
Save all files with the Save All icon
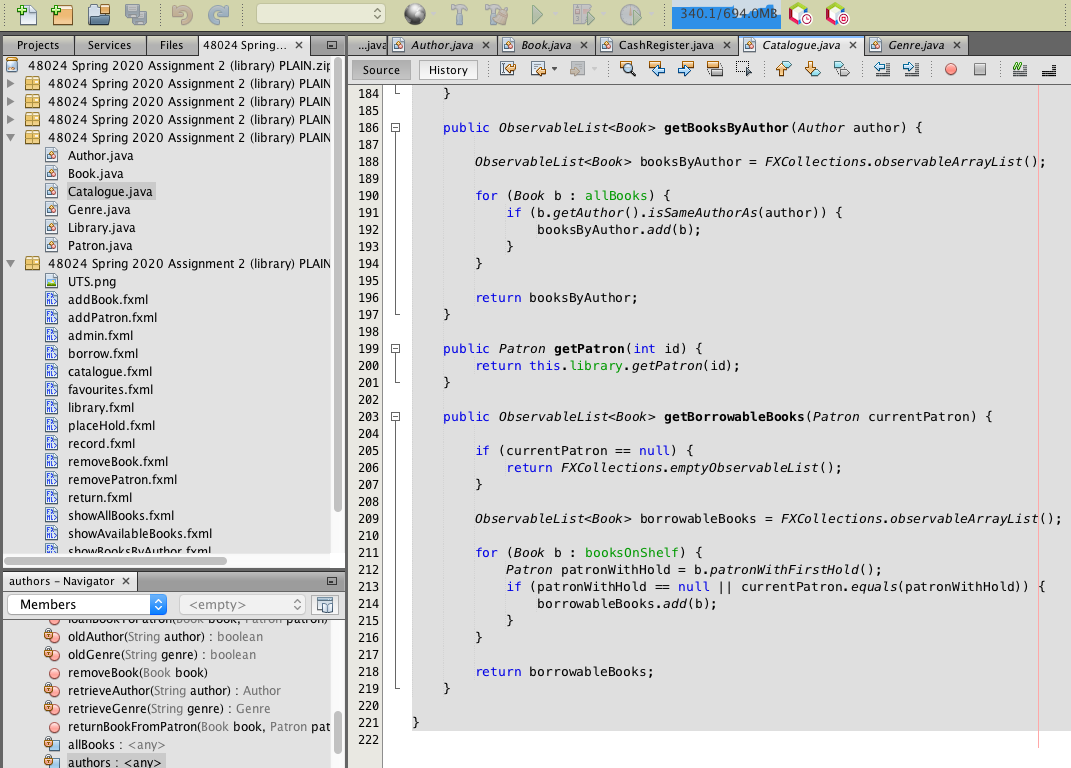137,13
